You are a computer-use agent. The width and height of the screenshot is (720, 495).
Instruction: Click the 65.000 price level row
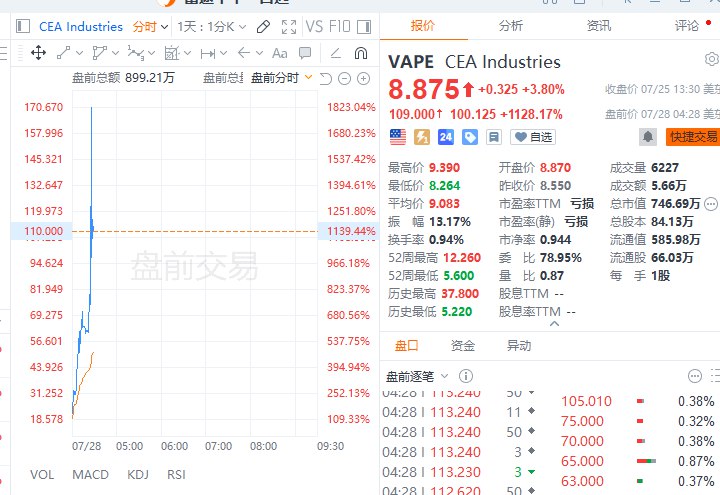point(638,461)
